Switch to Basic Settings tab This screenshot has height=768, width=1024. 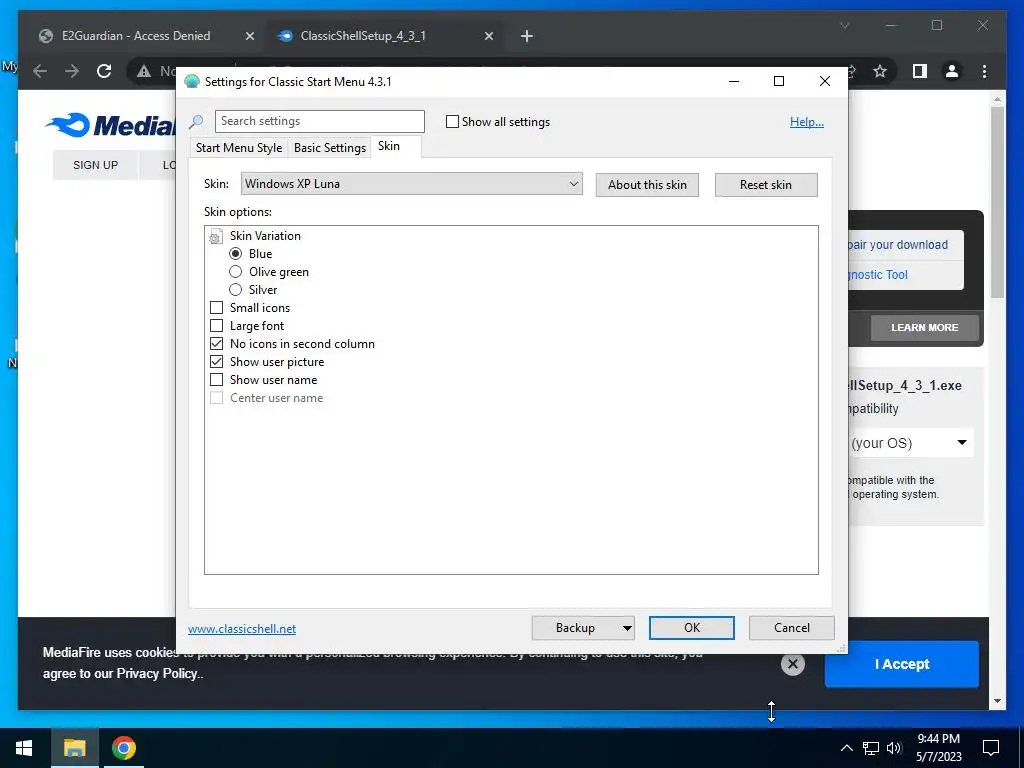pyautogui.click(x=330, y=148)
